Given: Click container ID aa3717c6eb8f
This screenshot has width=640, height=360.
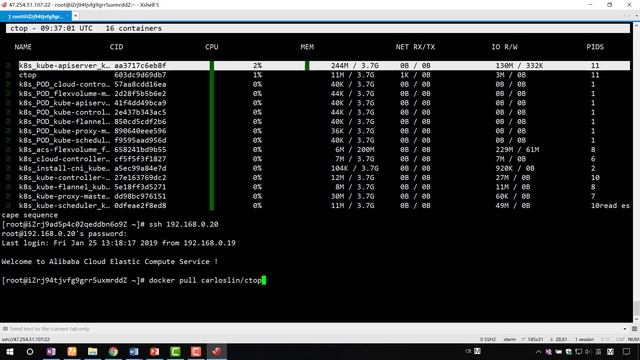Looking at the screenshot, I should [x=140, y=65].
